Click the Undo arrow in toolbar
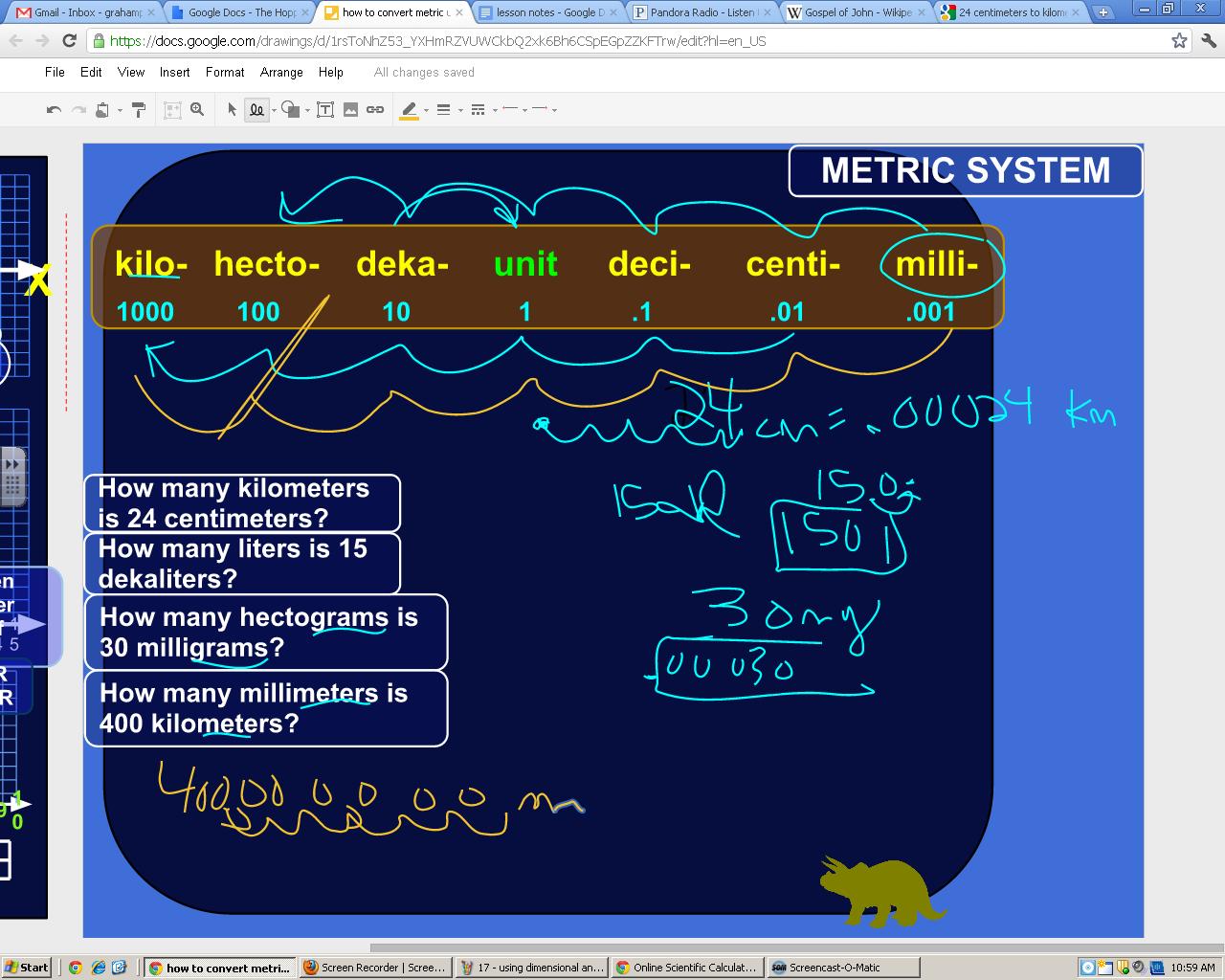 pos(55,110)
